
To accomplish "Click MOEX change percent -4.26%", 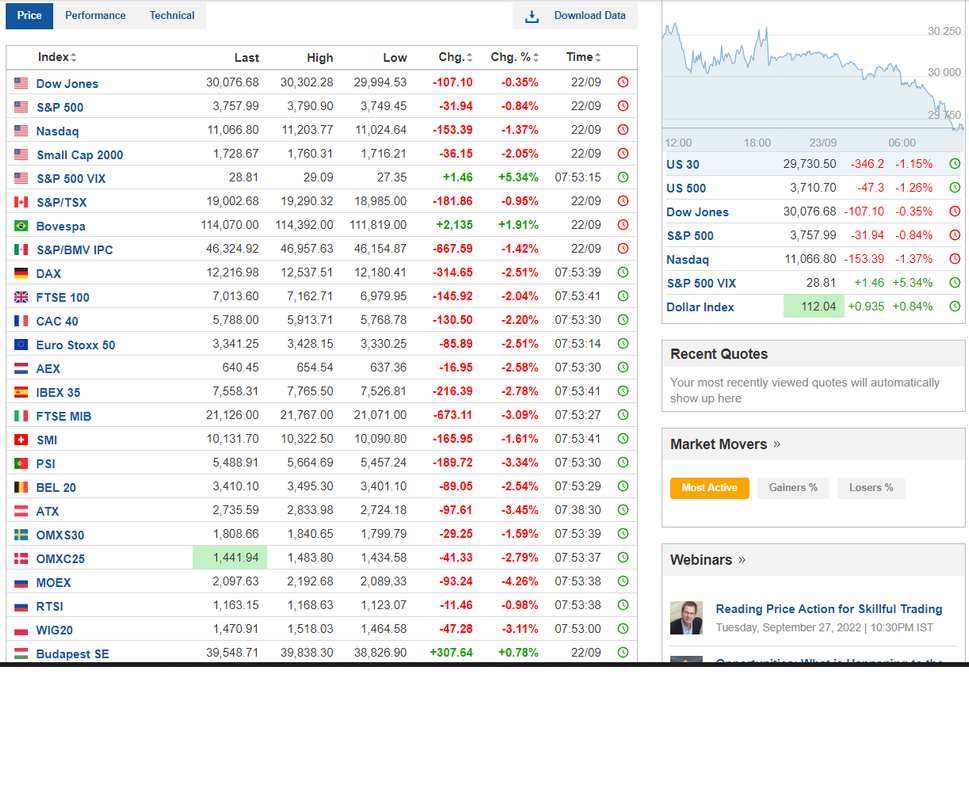I will (x=518, y=581).
